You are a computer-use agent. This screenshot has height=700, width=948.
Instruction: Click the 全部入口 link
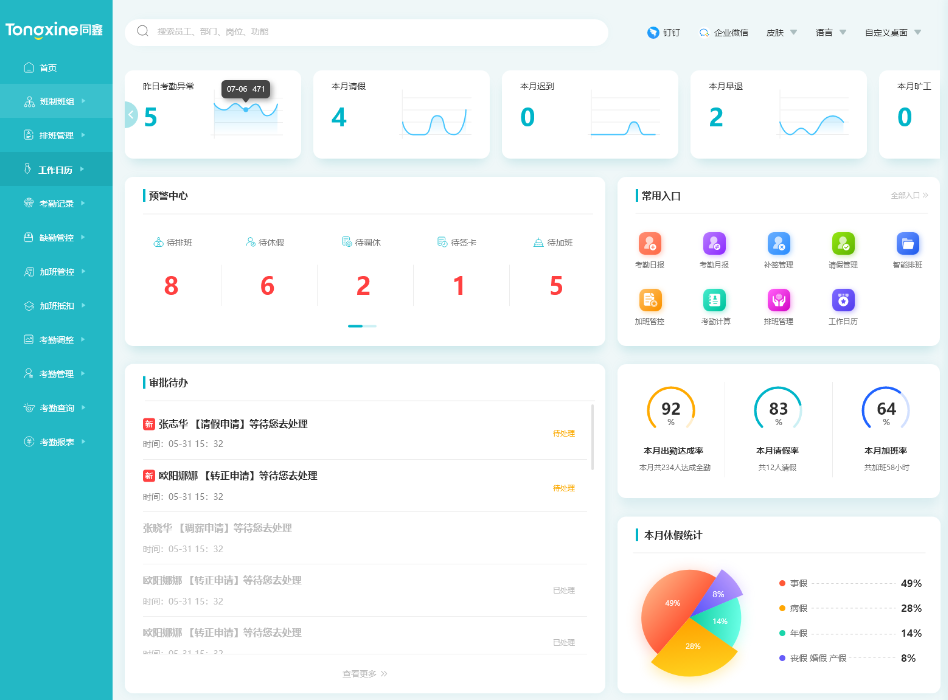[x=909, y=195]
